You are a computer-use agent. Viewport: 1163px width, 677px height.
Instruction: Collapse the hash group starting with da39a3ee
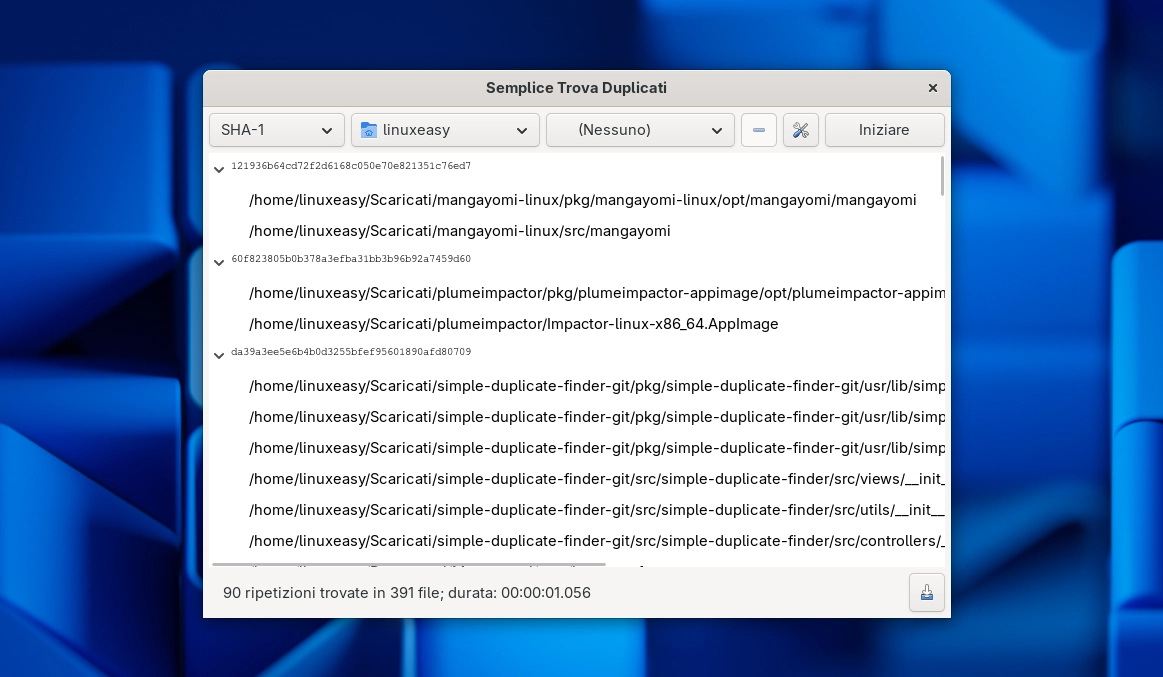pyautogui.click(x=219, y=355)
